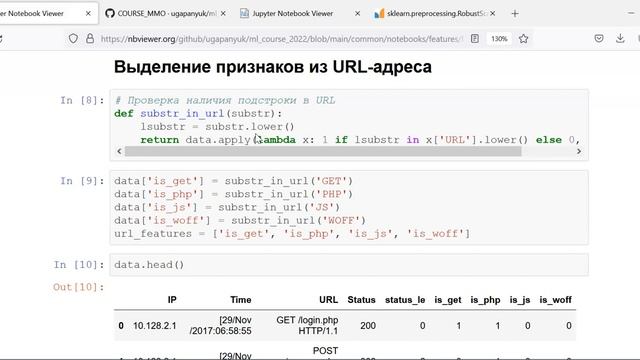Click the site security padlock icon
Screen dimensions: 640x360
coord(90,39)
